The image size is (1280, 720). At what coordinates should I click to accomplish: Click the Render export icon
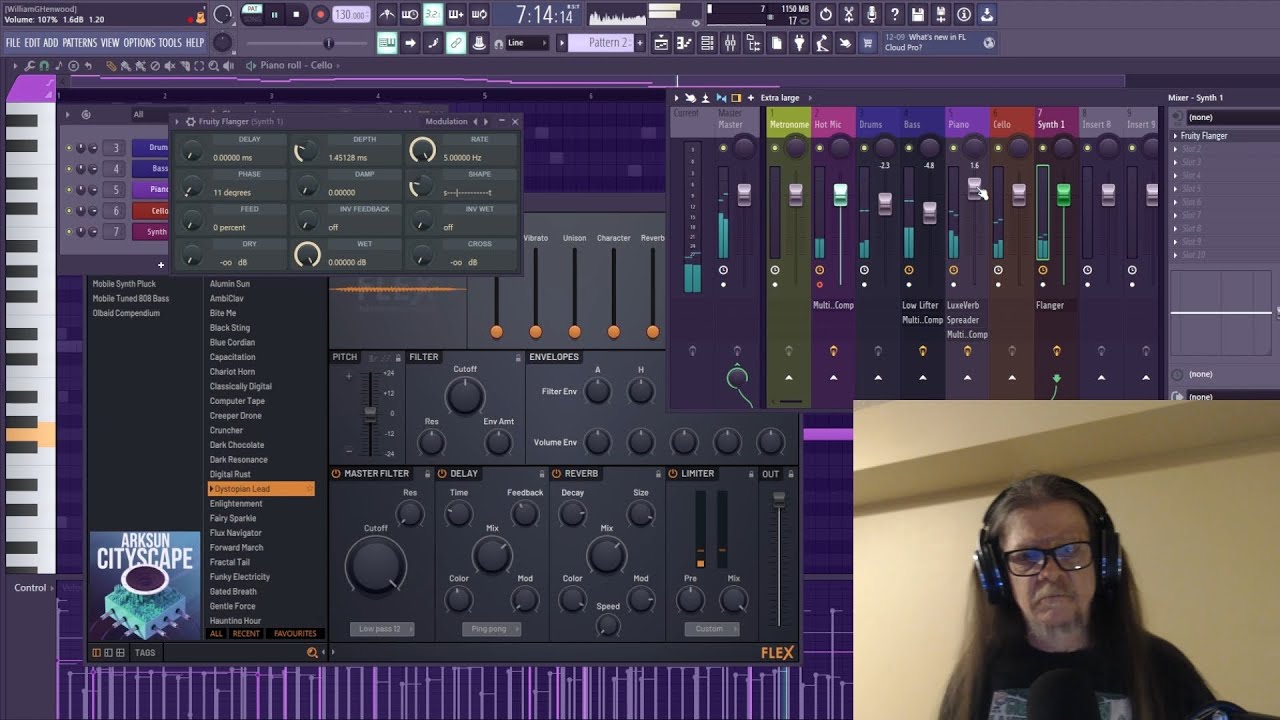pos(941,15)
